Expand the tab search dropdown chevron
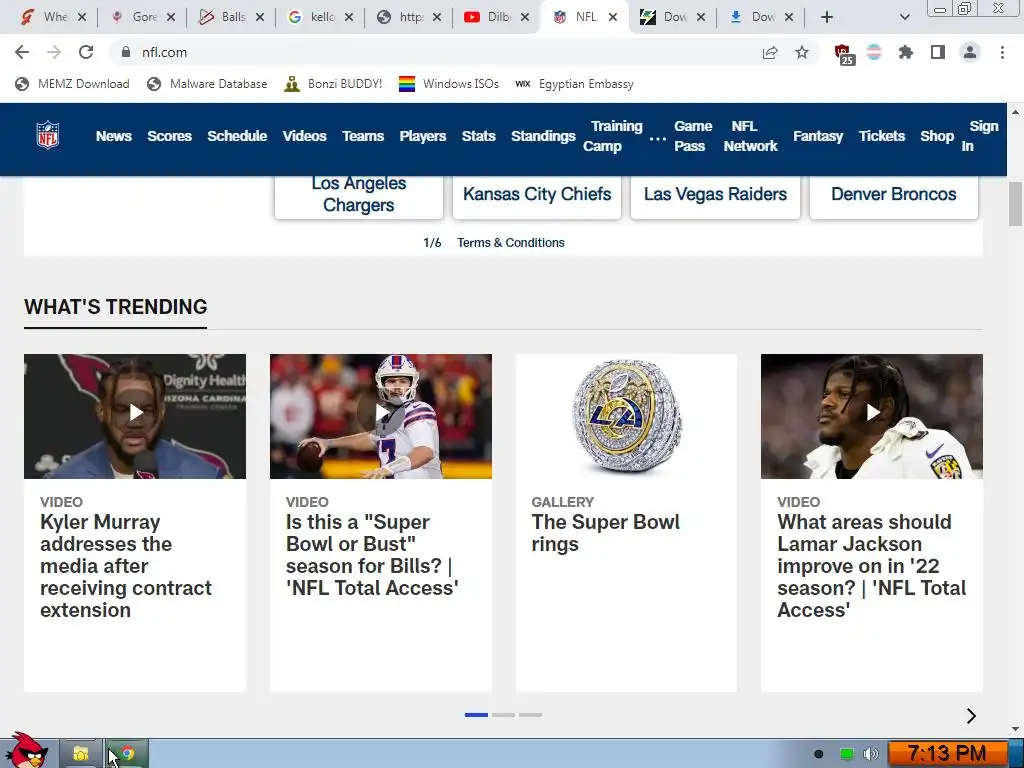The image size is (1024, 768). (904, 17)
